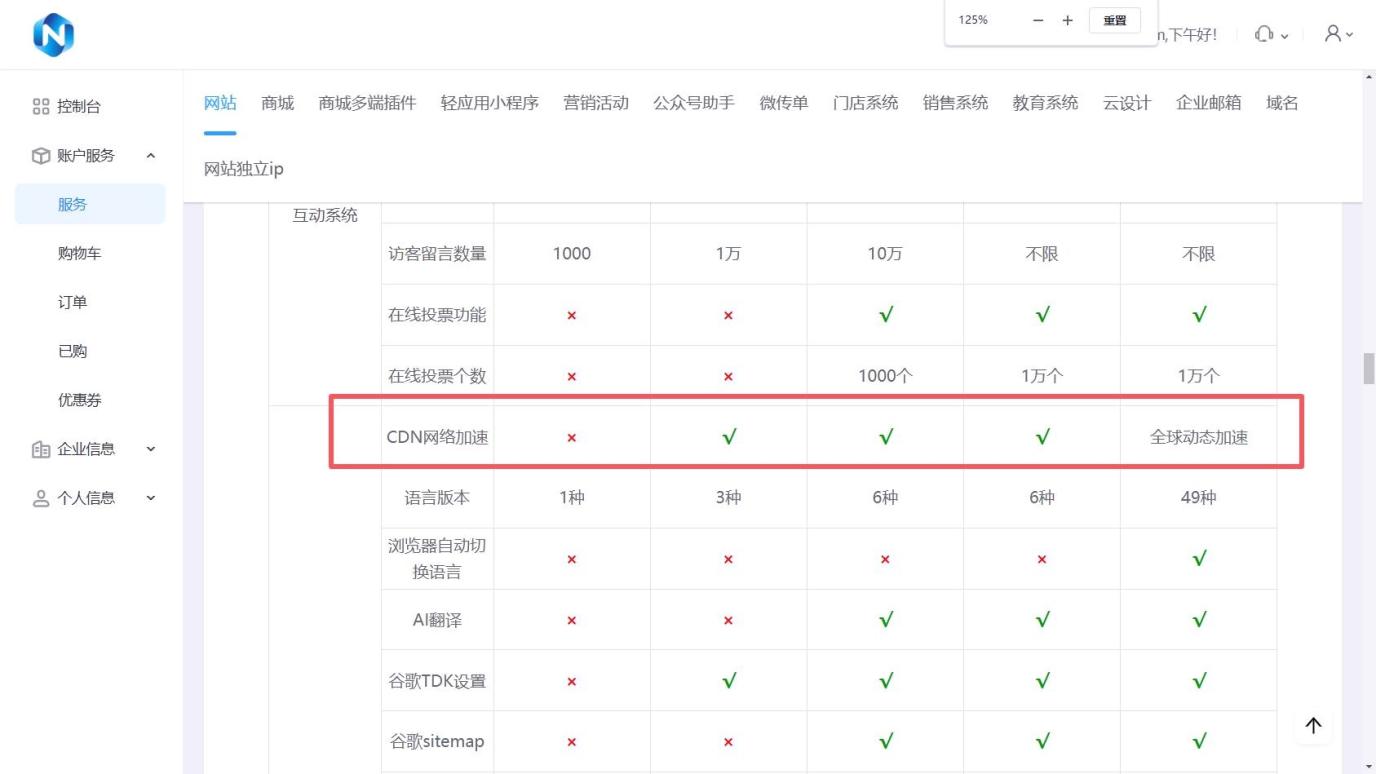Expand the 企业信息 section chevron
The height and width of the screenshot is (774, 1376).
[x=151, y=449]
